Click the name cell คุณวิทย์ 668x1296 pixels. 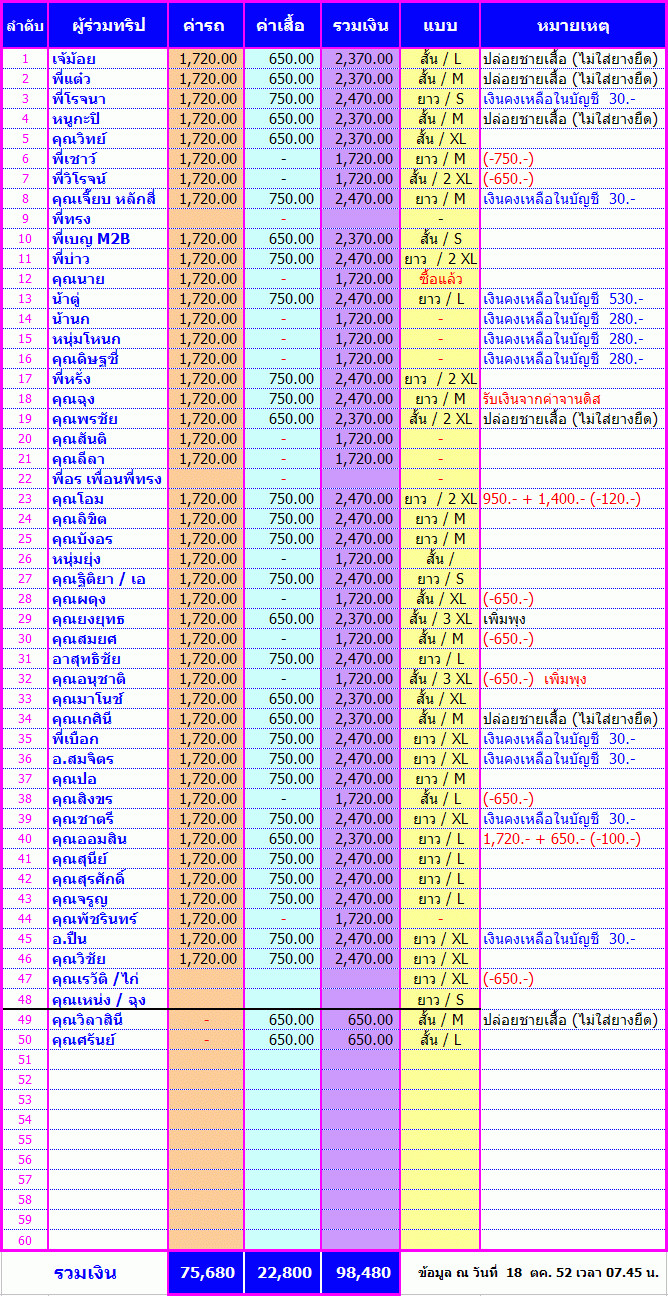coord(108,138)
